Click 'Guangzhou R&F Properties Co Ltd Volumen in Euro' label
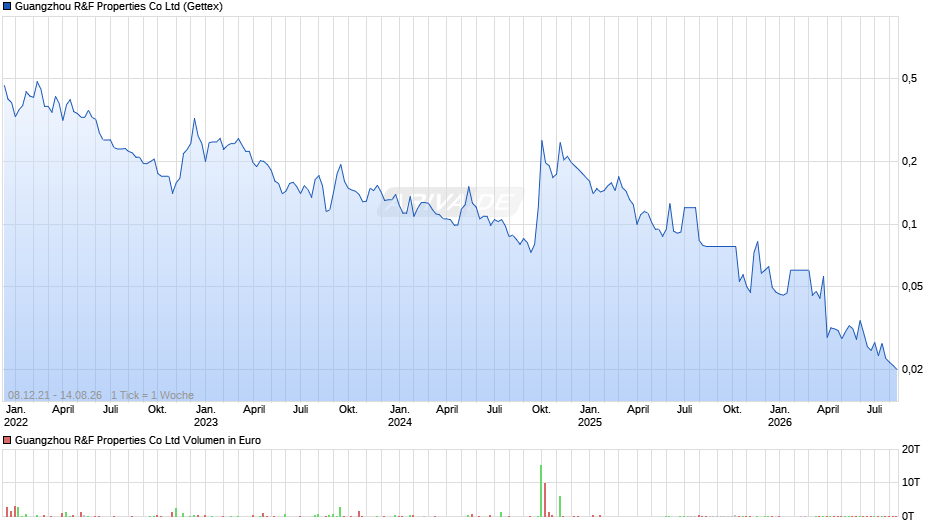This screenshot has width=940, height=526. [138, 440]
